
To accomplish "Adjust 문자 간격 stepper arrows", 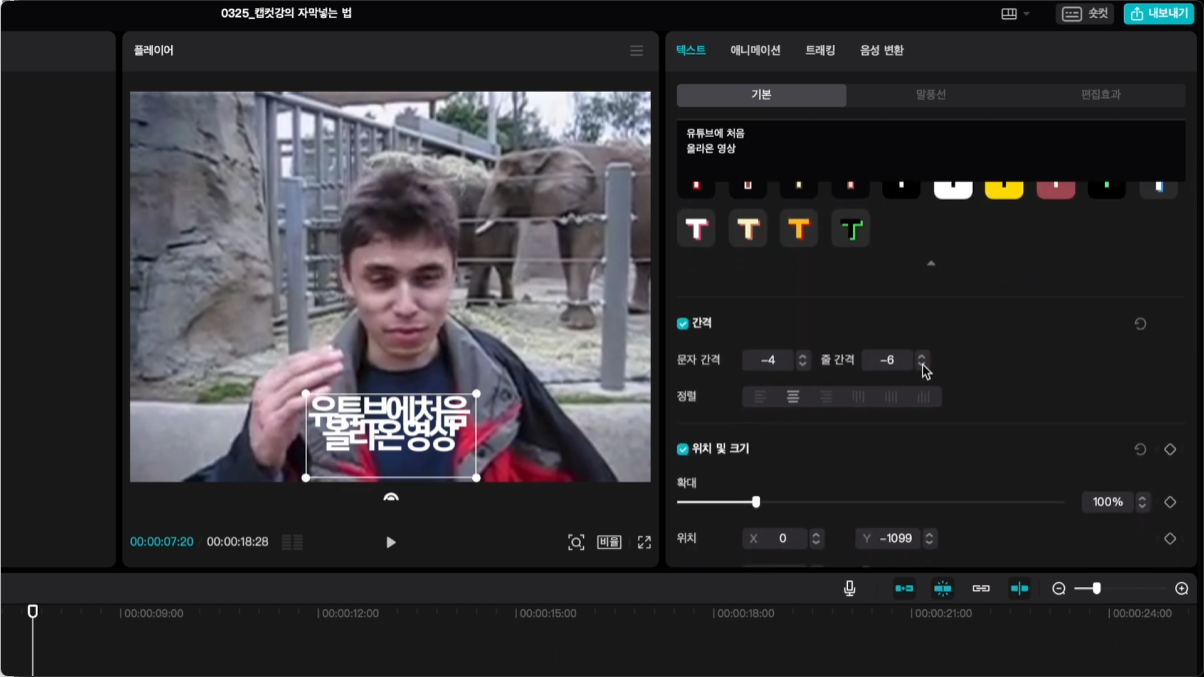I will click(x=802, y=360).
